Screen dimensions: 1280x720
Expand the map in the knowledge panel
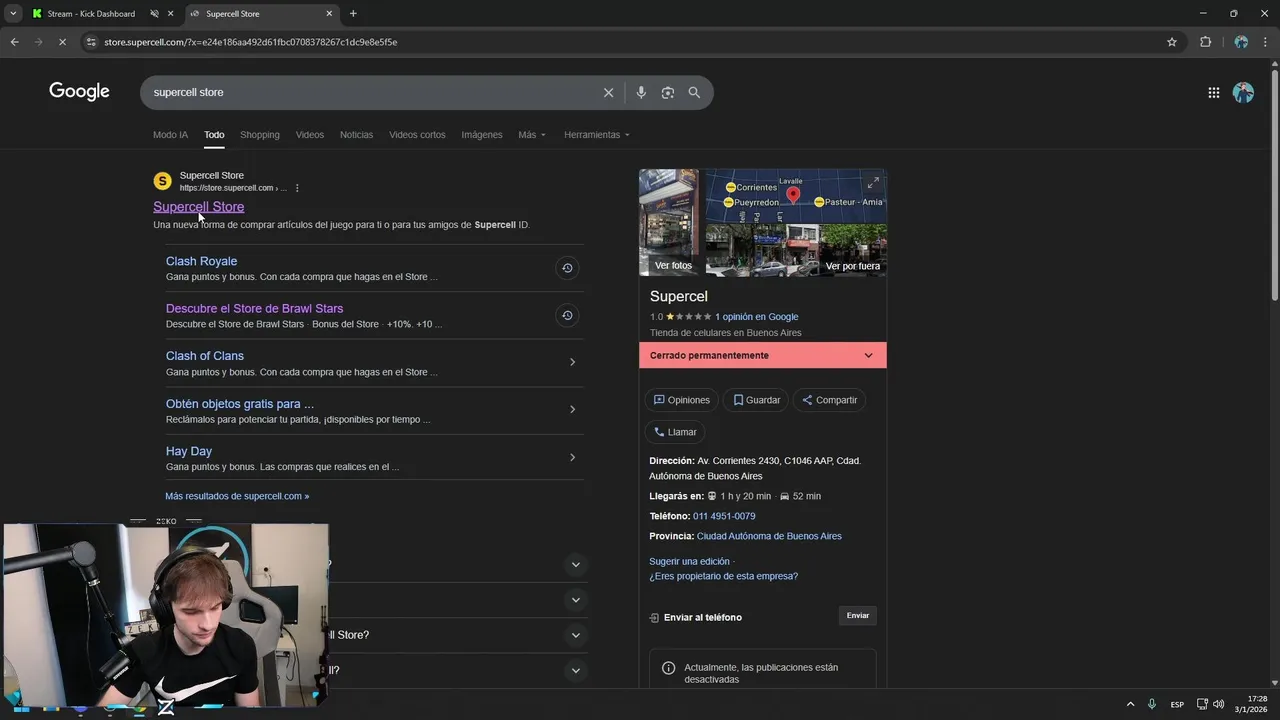tap(873, 182)
